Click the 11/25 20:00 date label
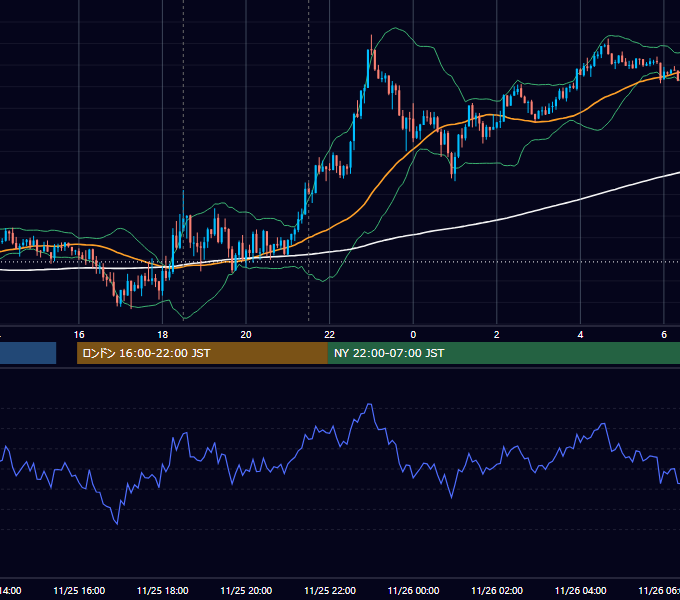This screenshot has height=600, width=680. [x=246, y=591]
